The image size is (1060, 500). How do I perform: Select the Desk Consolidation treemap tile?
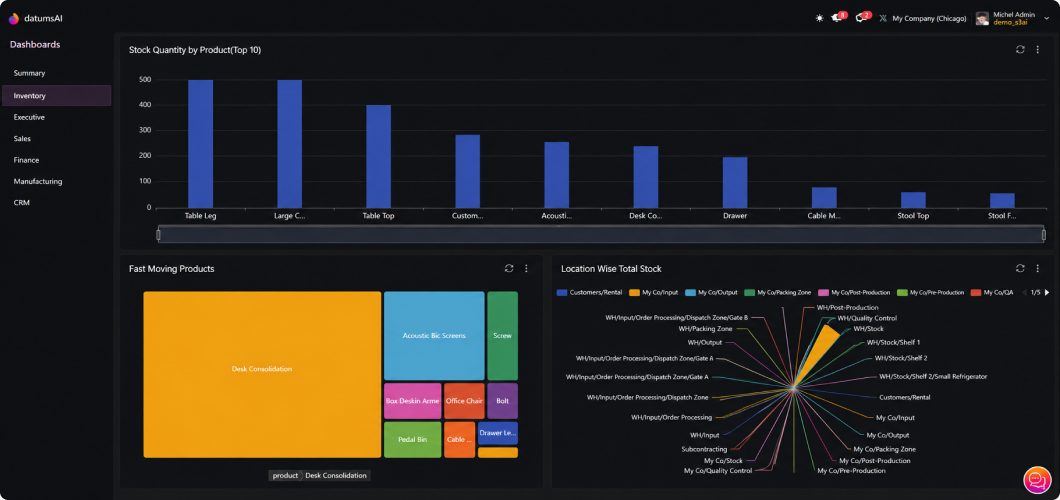262,374
